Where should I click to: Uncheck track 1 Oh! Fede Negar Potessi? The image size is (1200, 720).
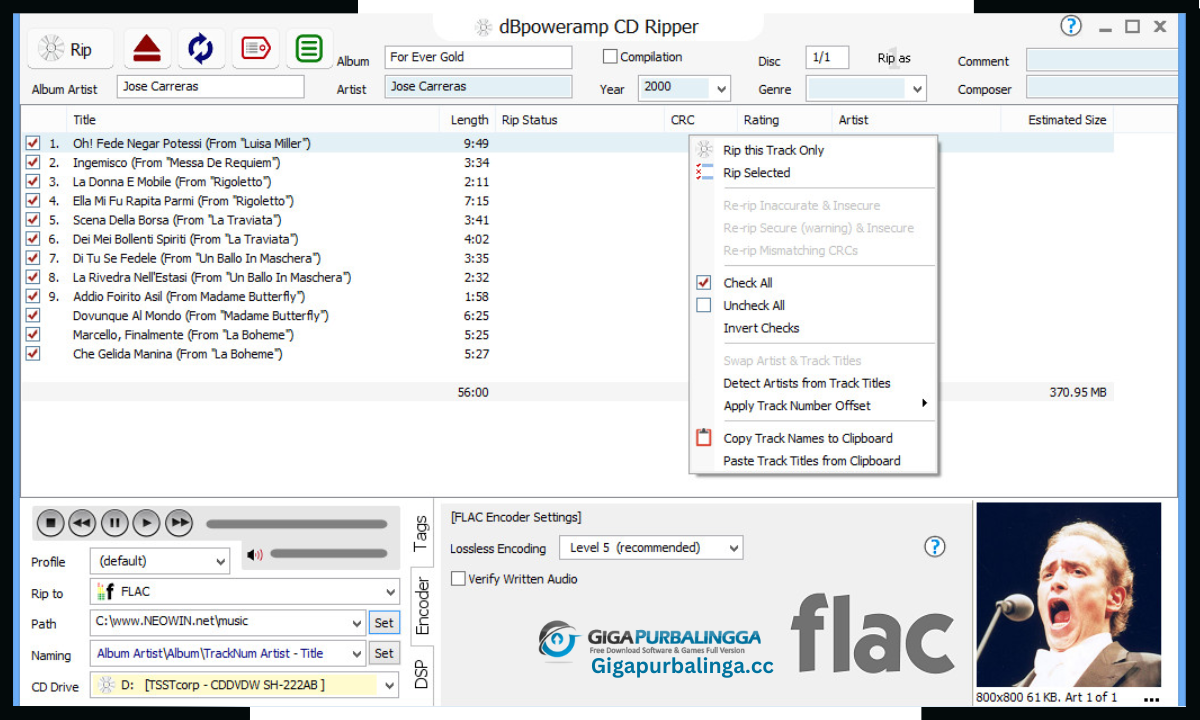tap(33, 144)
